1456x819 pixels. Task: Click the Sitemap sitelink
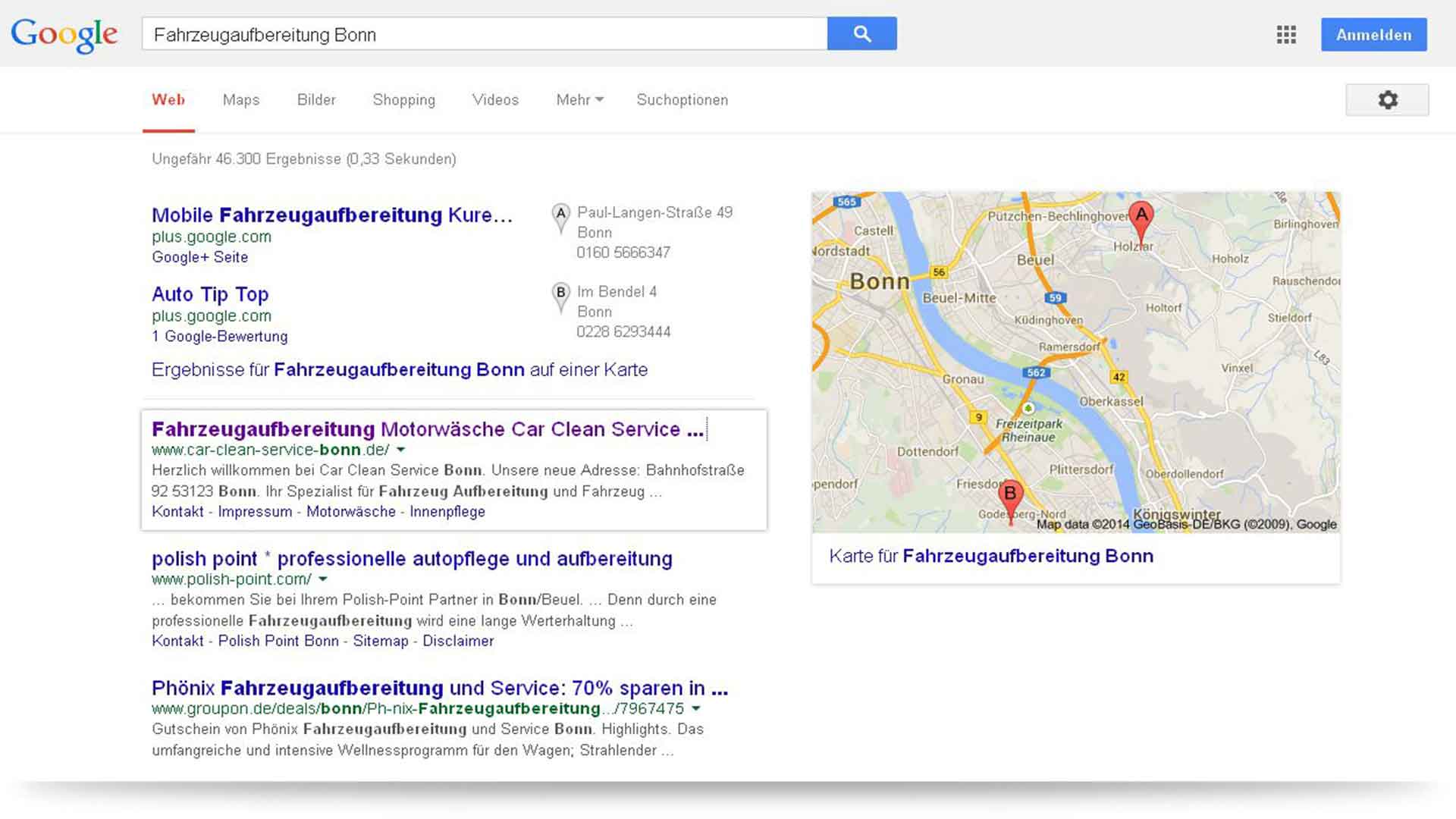tap(381, 641)
